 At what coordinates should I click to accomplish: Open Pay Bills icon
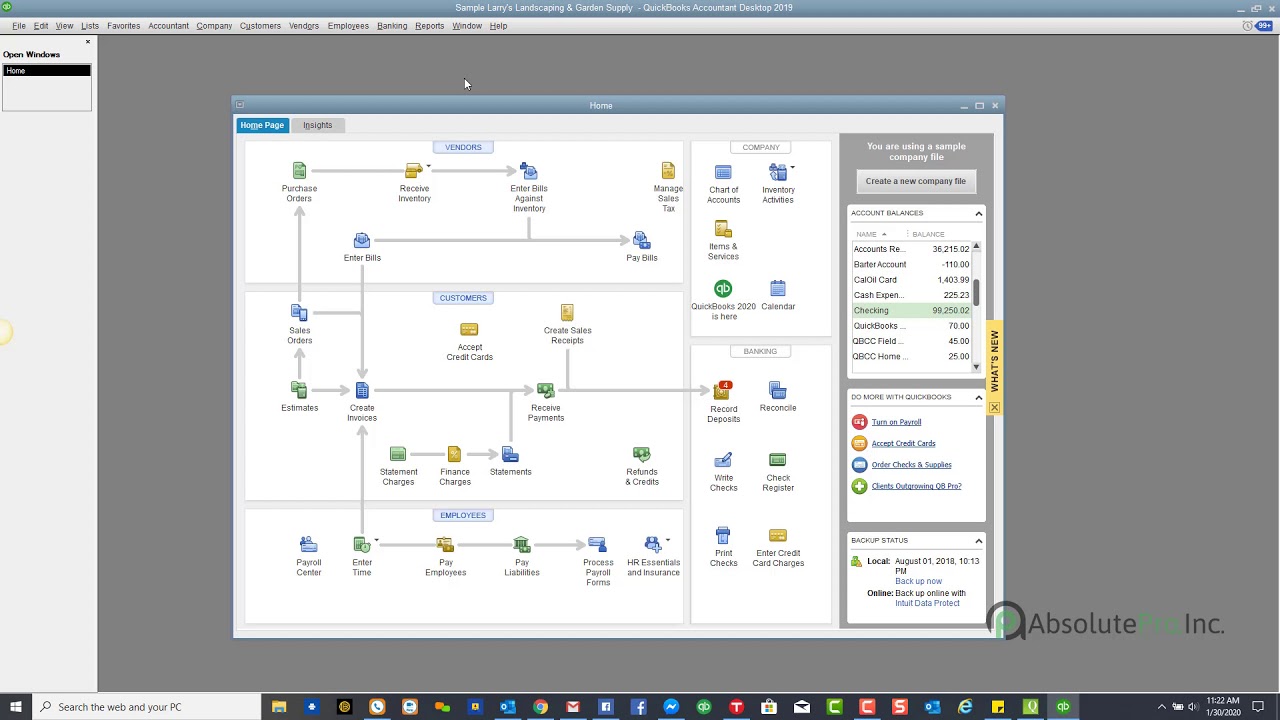641,241
